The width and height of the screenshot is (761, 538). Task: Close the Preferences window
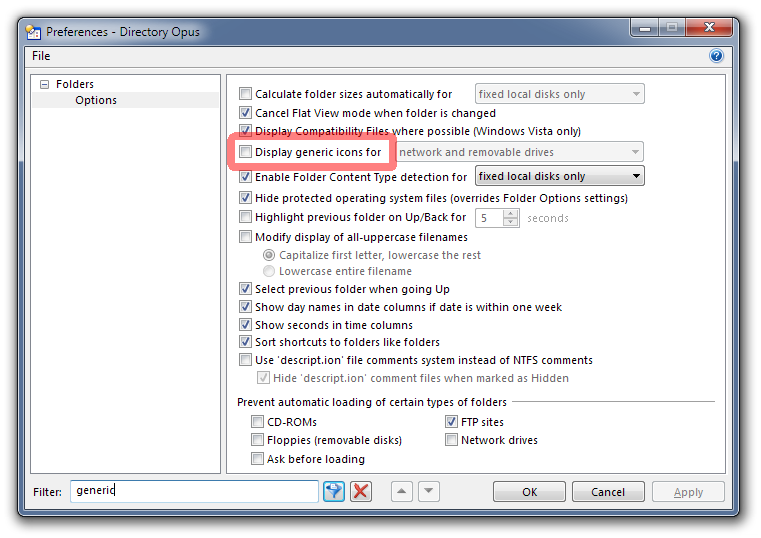709,28
